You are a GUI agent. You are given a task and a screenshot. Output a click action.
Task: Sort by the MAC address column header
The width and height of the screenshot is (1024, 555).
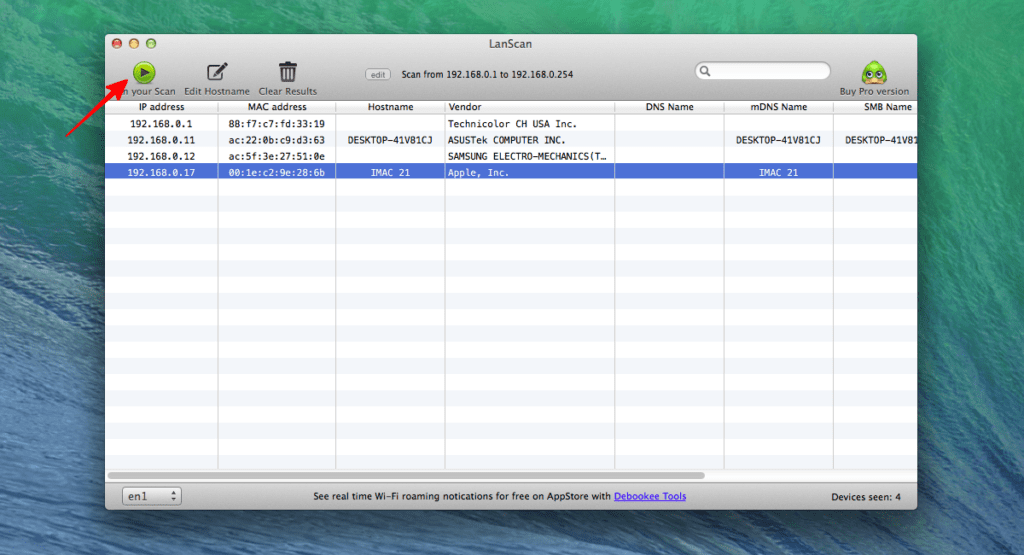(277, 107)
